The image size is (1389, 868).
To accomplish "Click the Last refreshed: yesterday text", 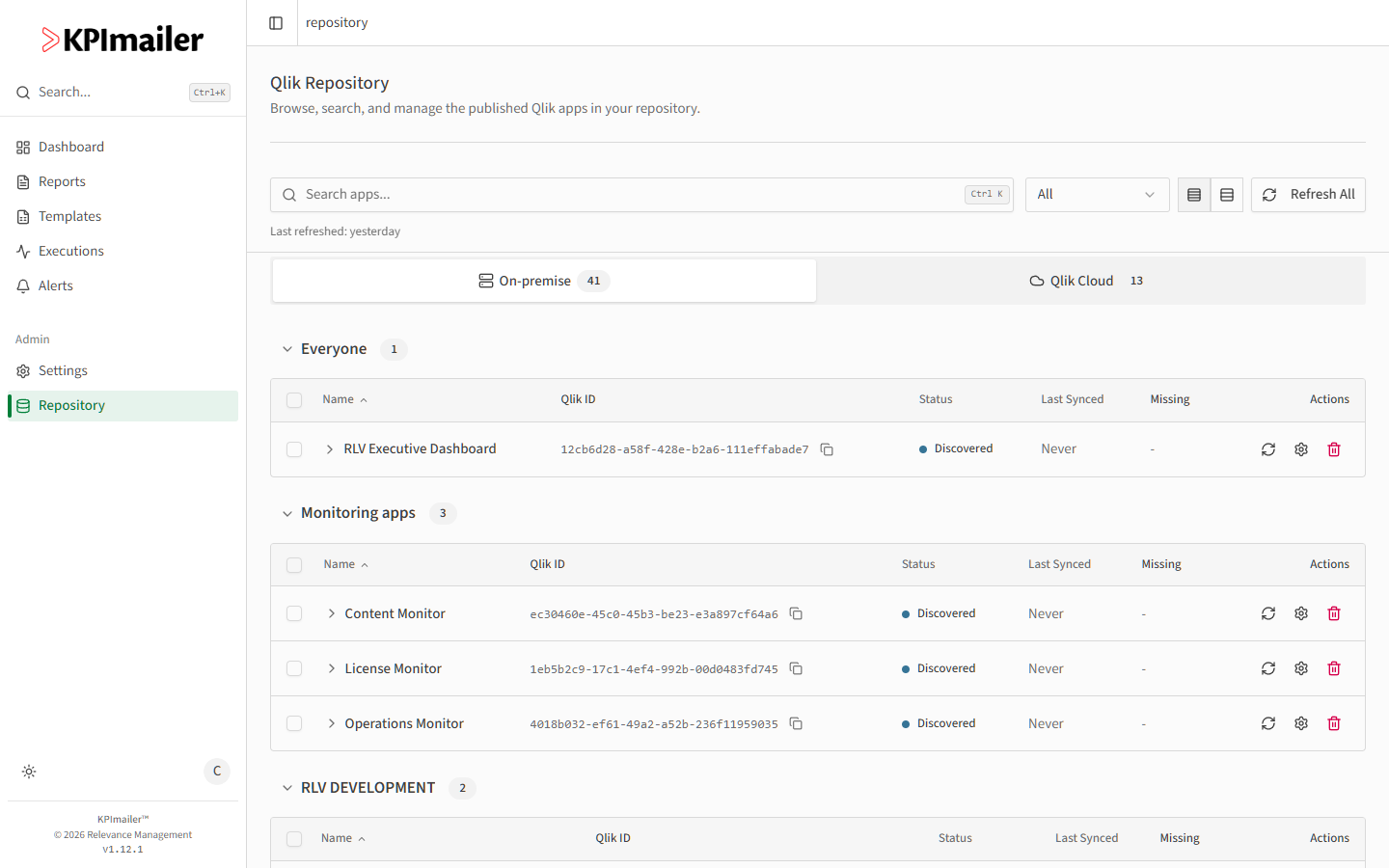I will click(x=335, y=231).
